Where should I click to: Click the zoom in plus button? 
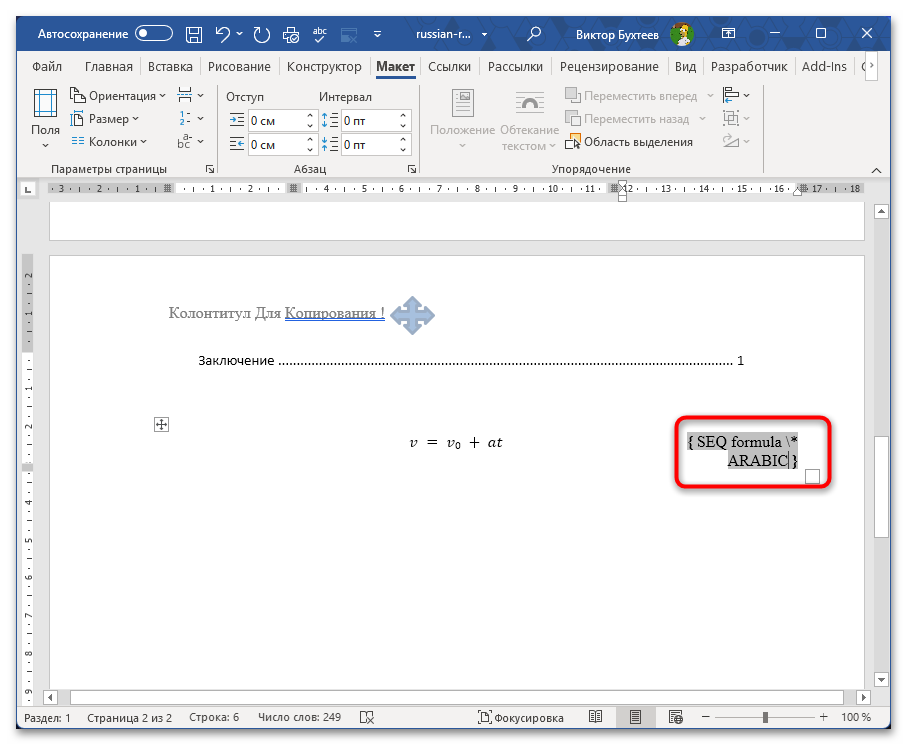(x=824, y=717)
